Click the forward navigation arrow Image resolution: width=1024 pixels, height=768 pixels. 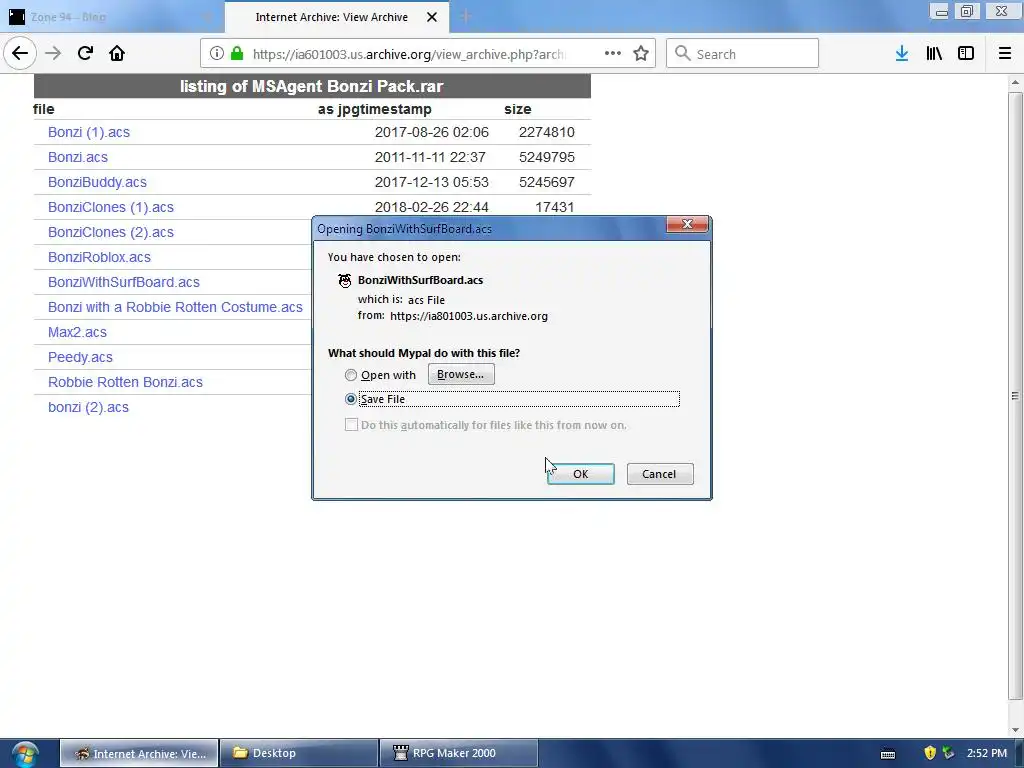point(53,53)
